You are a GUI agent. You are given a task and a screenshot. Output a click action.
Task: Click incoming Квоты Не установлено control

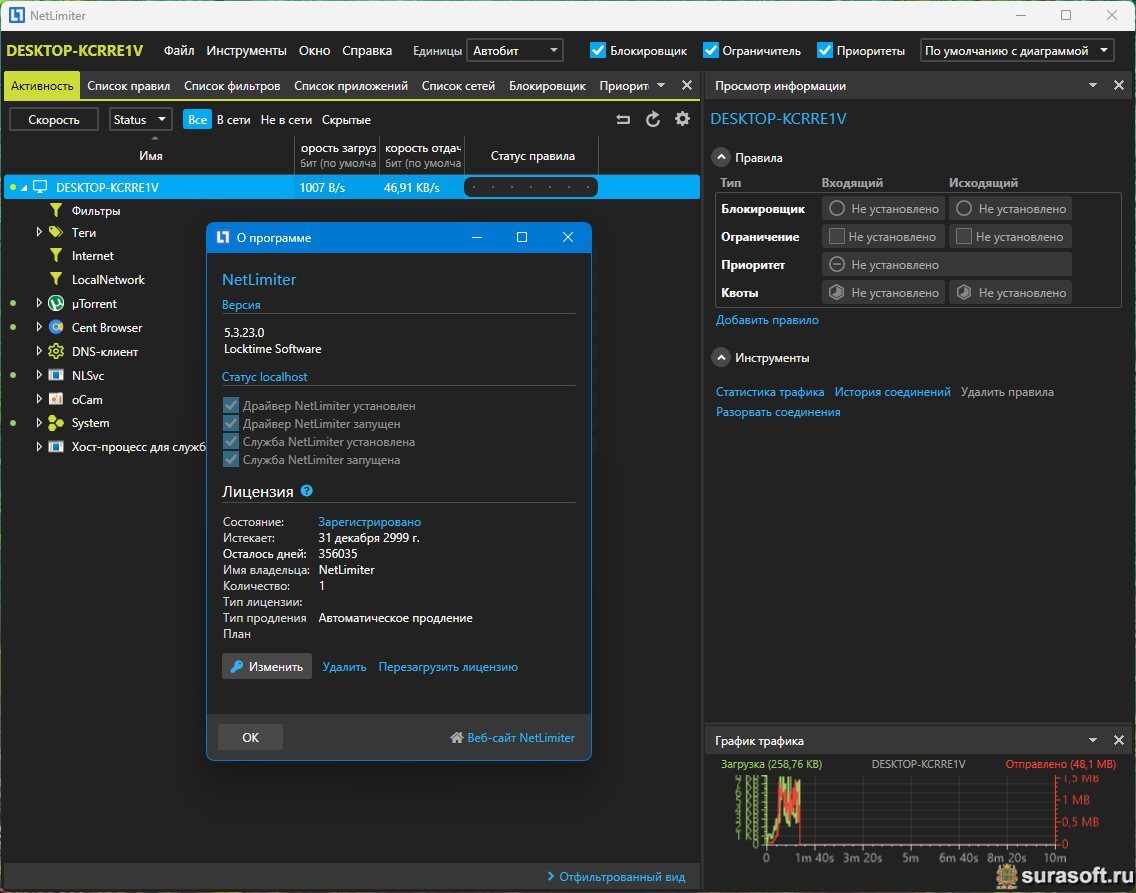pyautogui.click(x=884, y=293)
